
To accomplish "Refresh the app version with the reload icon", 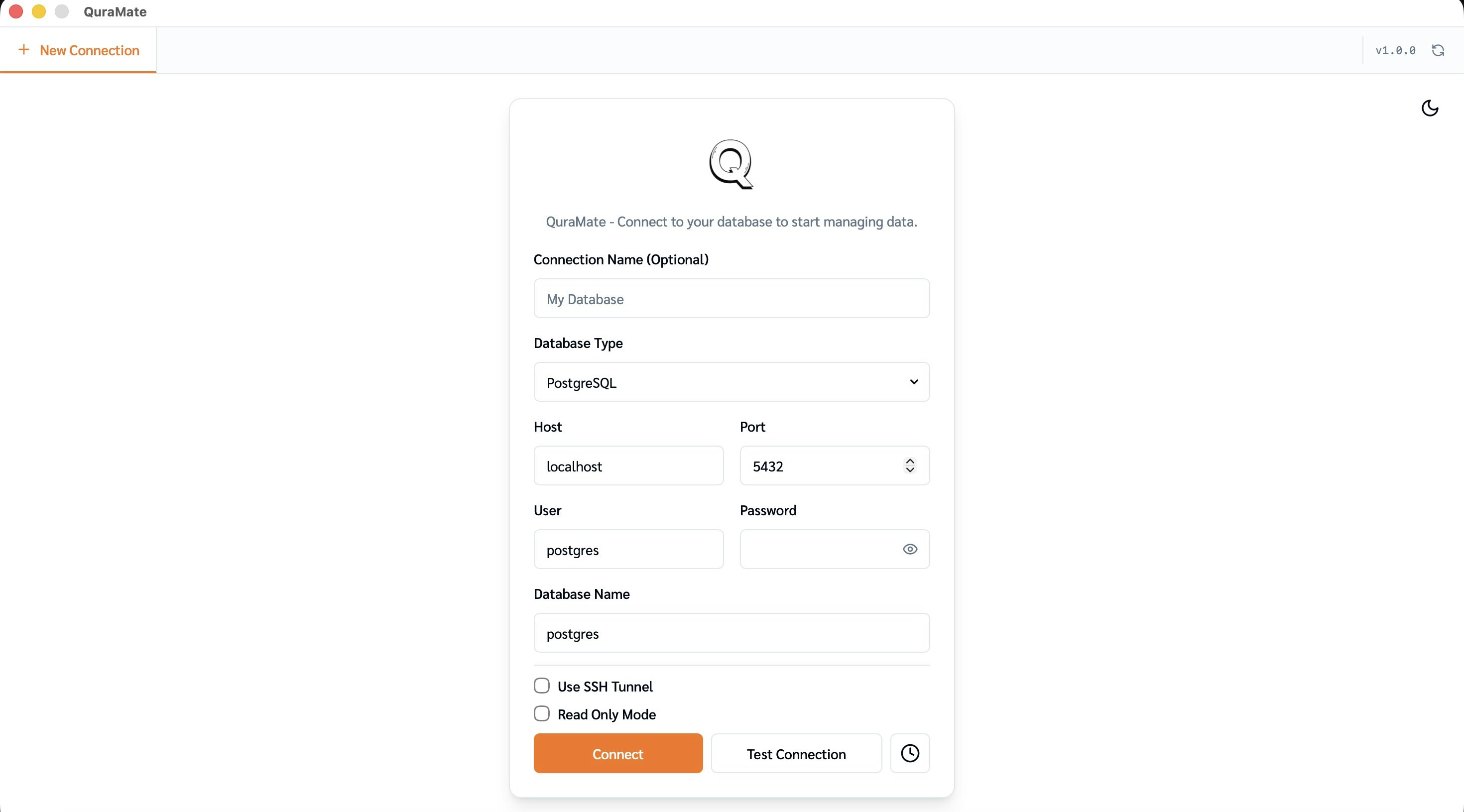I will [x=1438, y=51].
